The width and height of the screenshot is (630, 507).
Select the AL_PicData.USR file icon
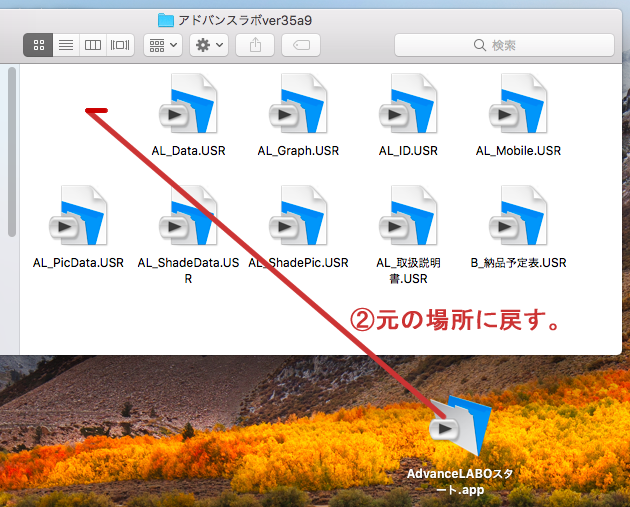(78, 215)
